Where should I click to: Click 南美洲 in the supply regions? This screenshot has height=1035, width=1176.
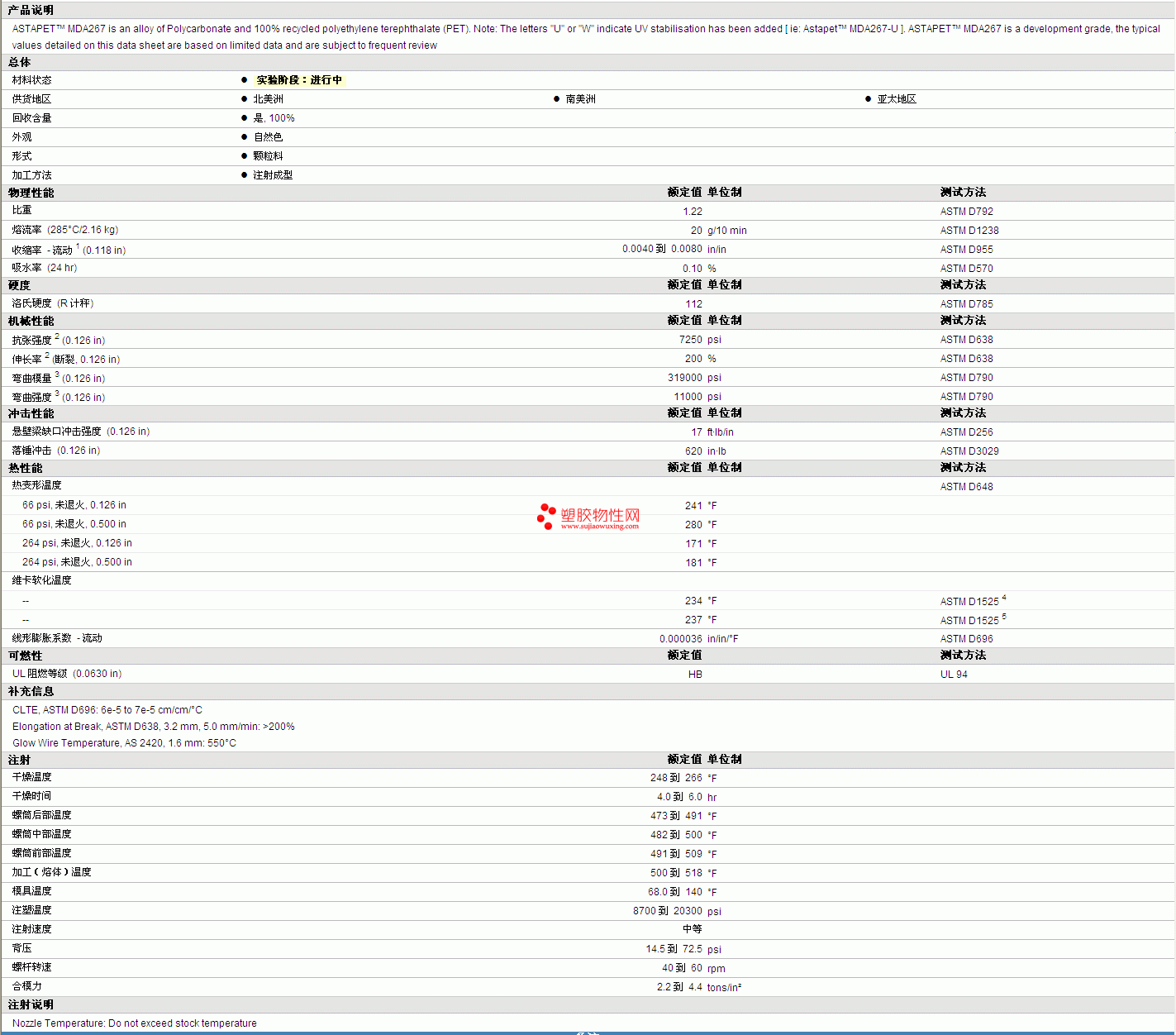pos(580,99)
